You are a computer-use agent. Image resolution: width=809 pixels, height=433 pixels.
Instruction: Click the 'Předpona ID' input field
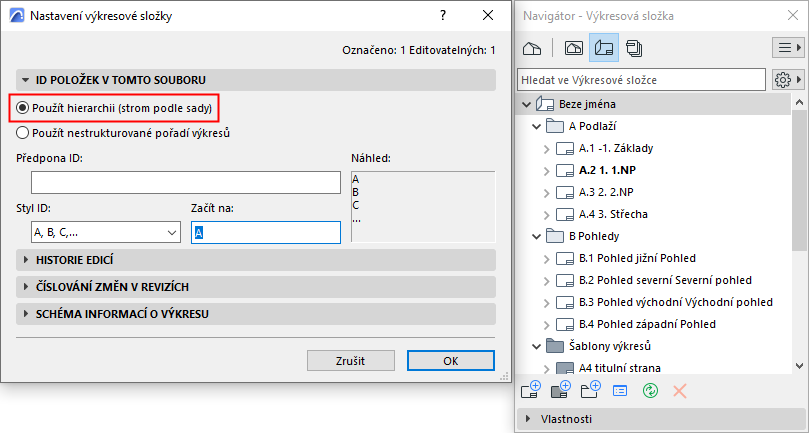[x=186, y=182]
